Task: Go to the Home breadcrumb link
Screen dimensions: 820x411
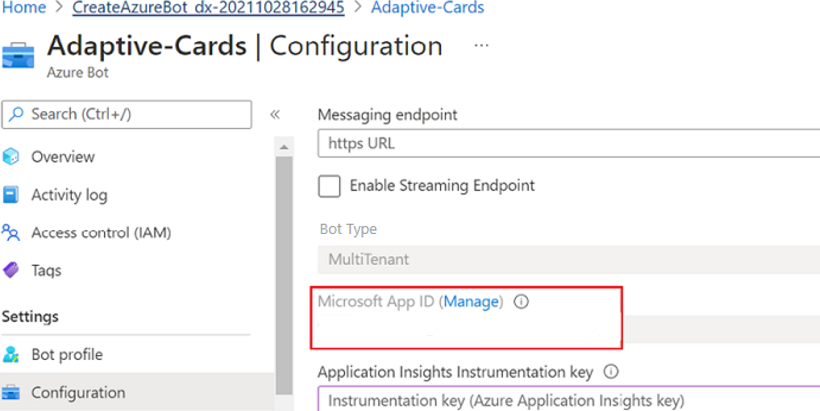Action: [24, 8]
